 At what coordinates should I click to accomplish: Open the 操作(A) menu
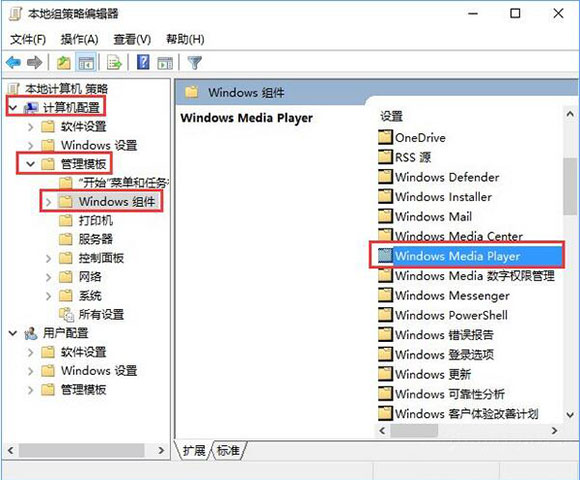(x=80, y=39)
